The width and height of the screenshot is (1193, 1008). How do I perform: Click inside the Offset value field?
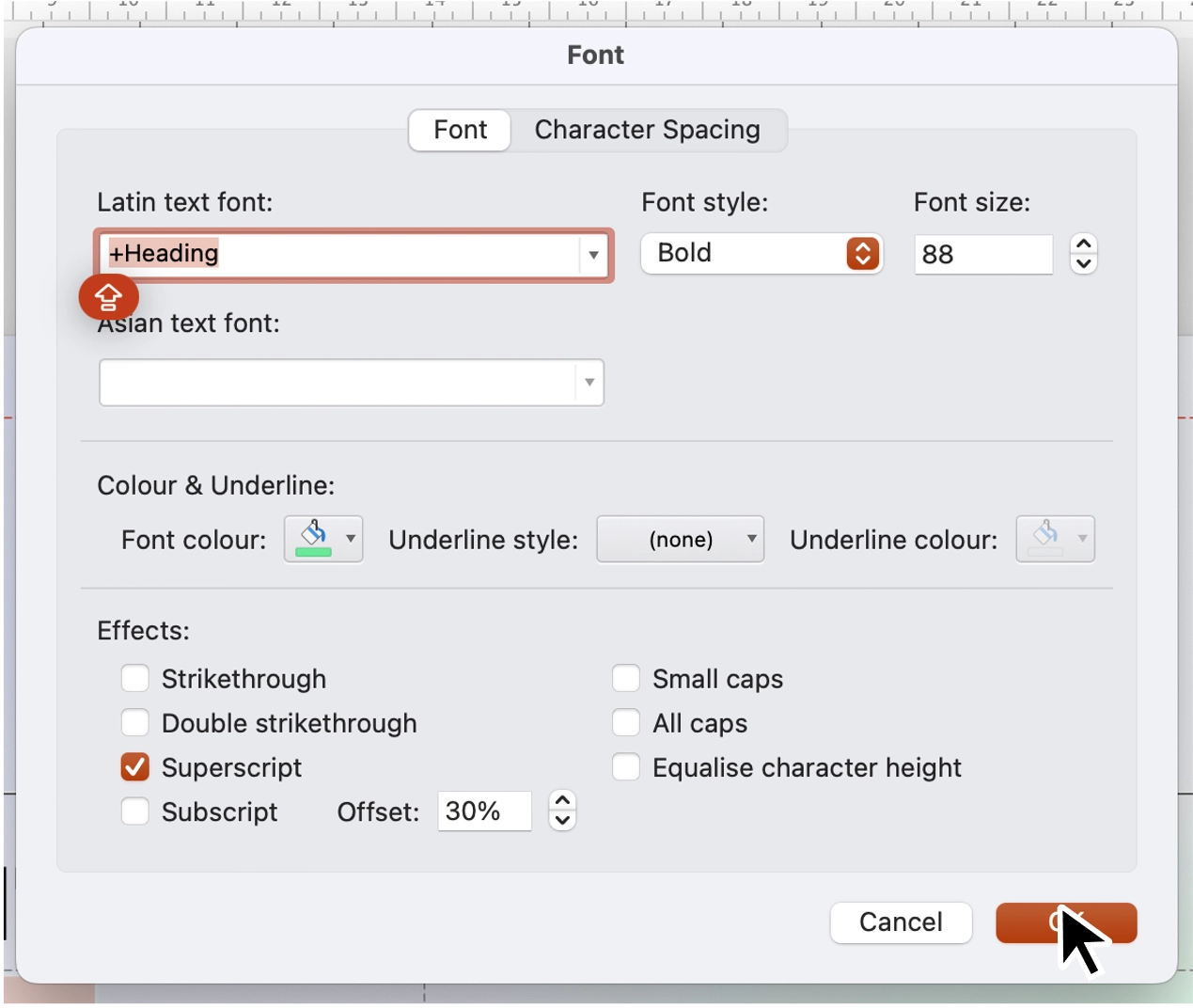click(x=482, y=811)
